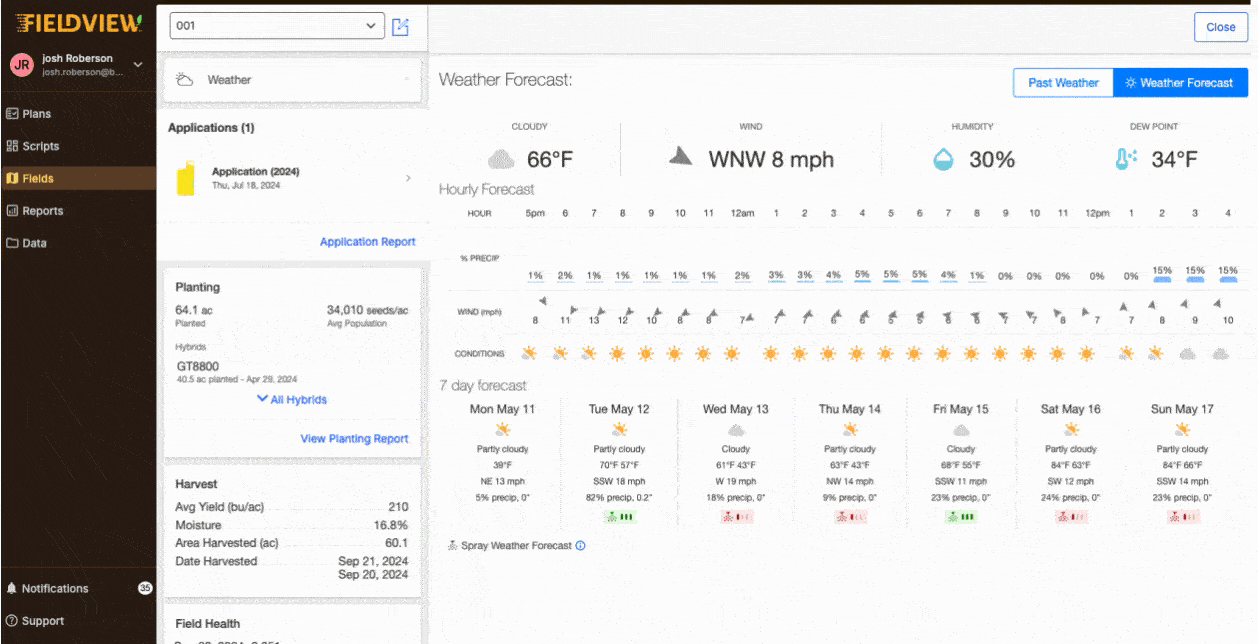
Task: Click the 5pm sunny conditions icon
Action: coord(529,353)
